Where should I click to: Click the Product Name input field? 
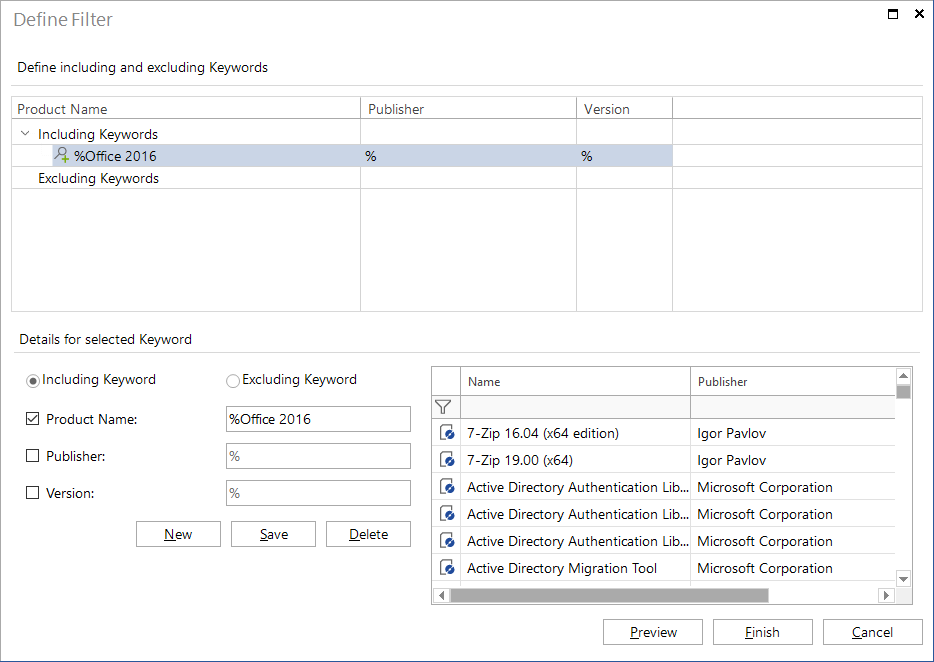318,419
